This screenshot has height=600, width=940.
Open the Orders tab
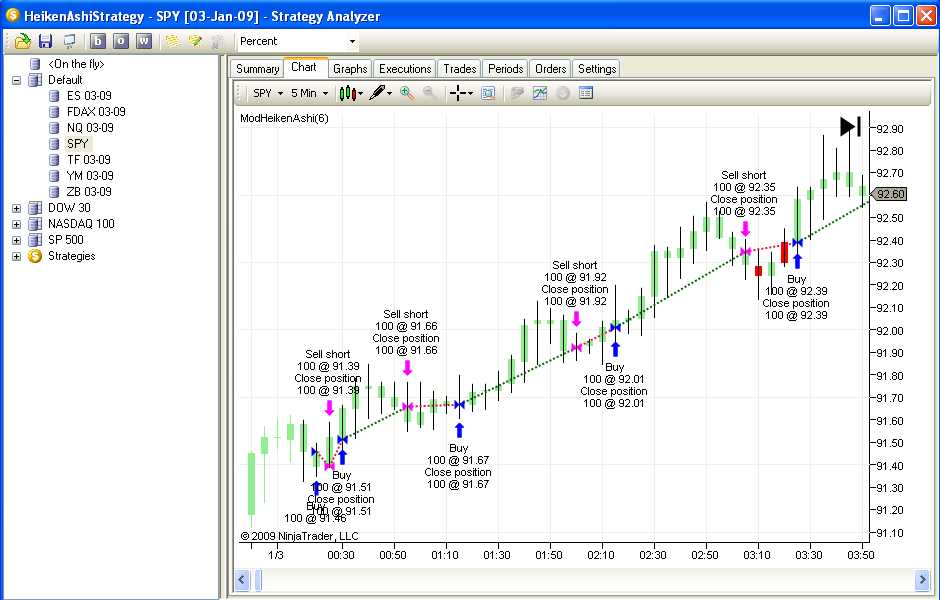point(550,69)
